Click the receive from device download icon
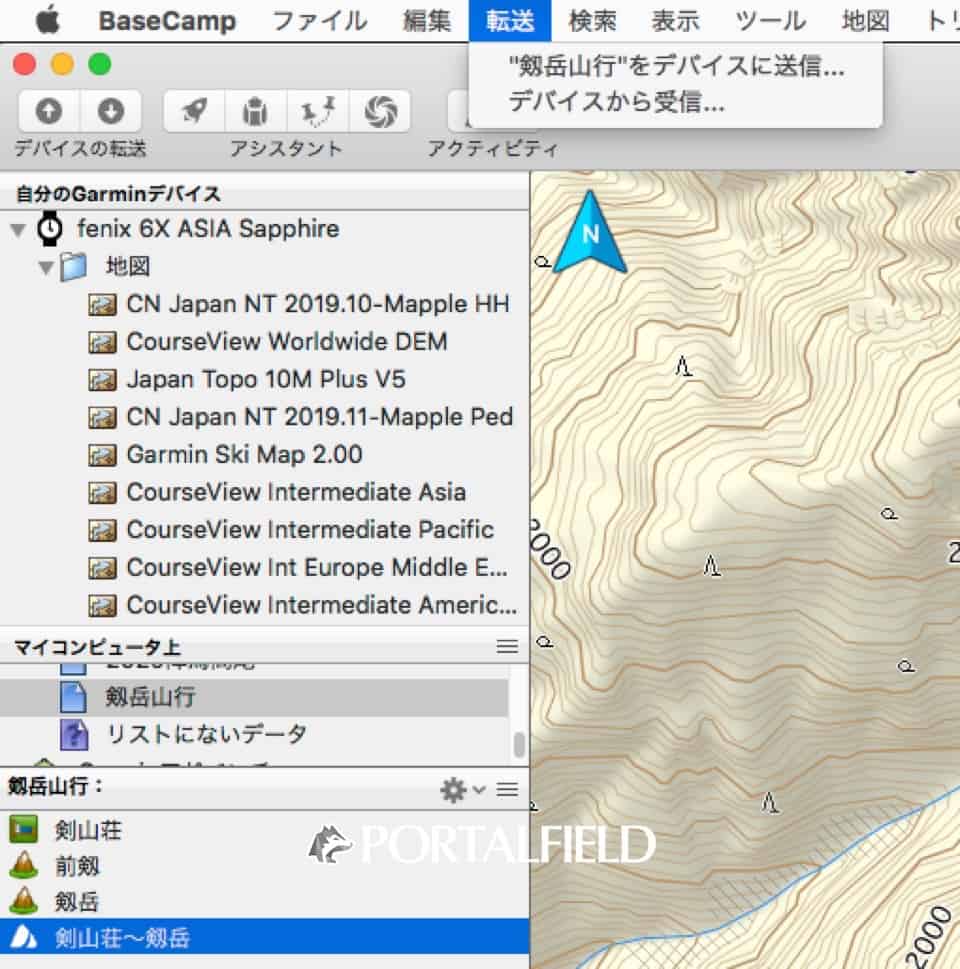 coord(110,111)
